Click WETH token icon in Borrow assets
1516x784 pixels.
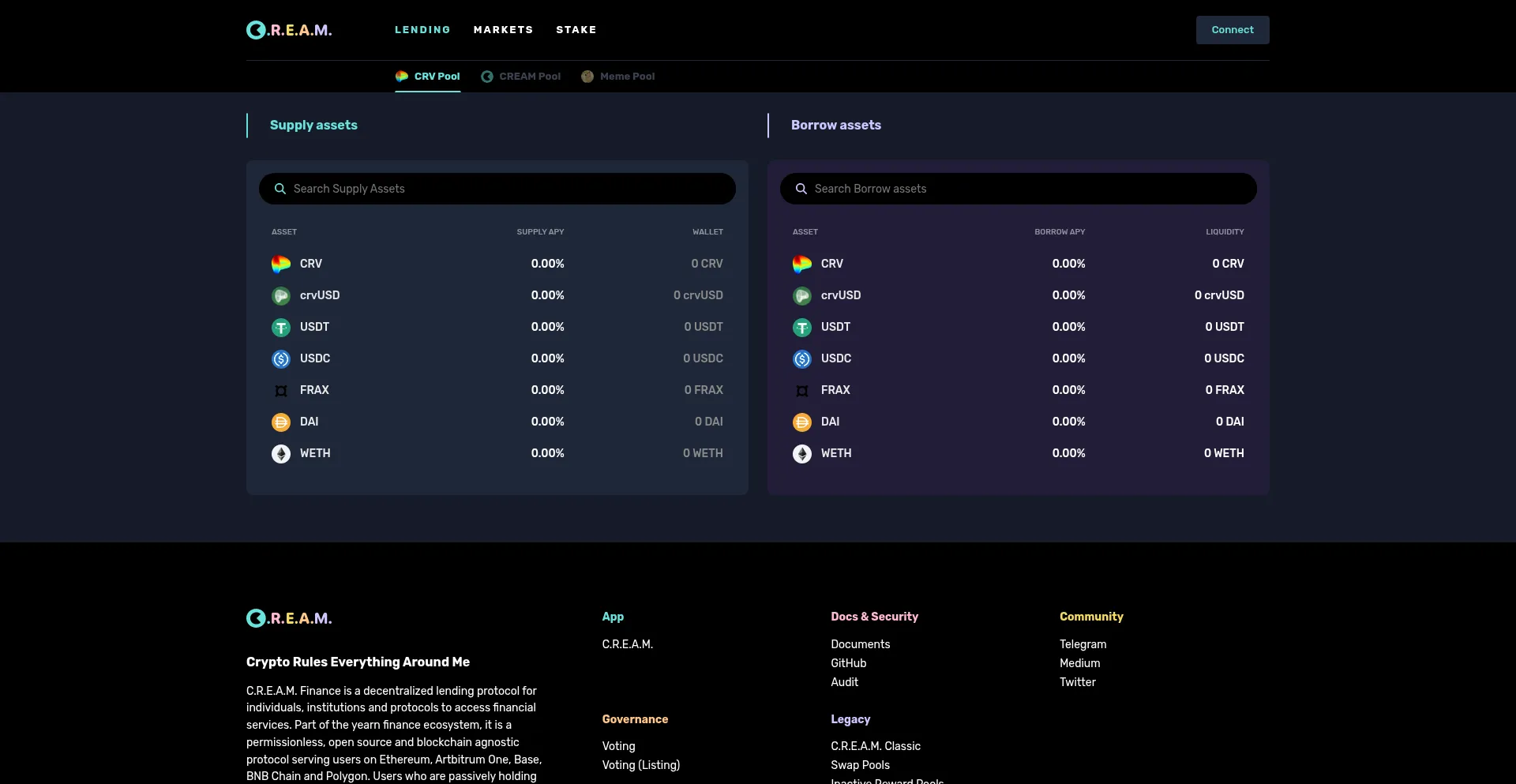click(802, 453)
